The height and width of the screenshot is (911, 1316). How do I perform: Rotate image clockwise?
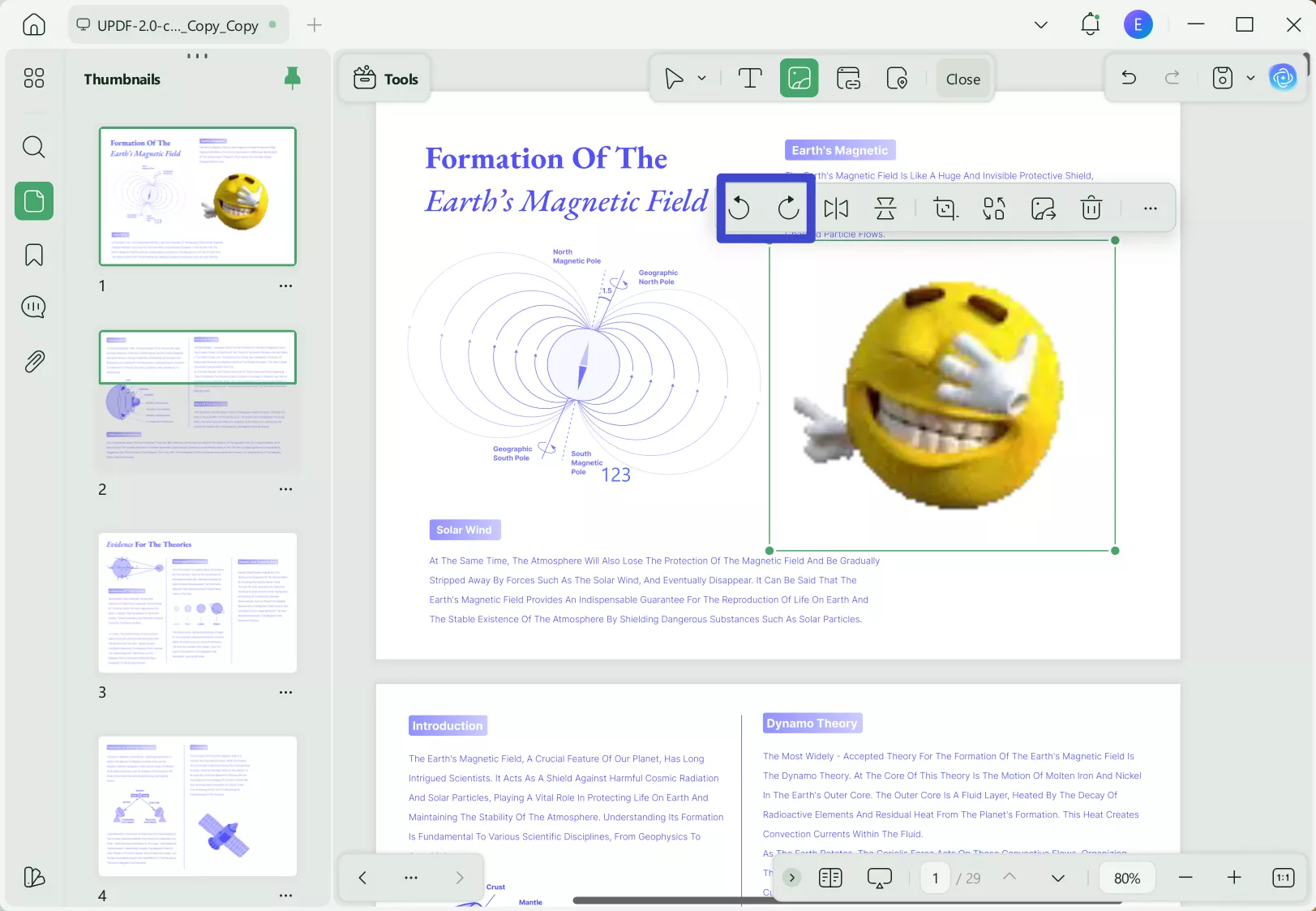click(788, 208)
